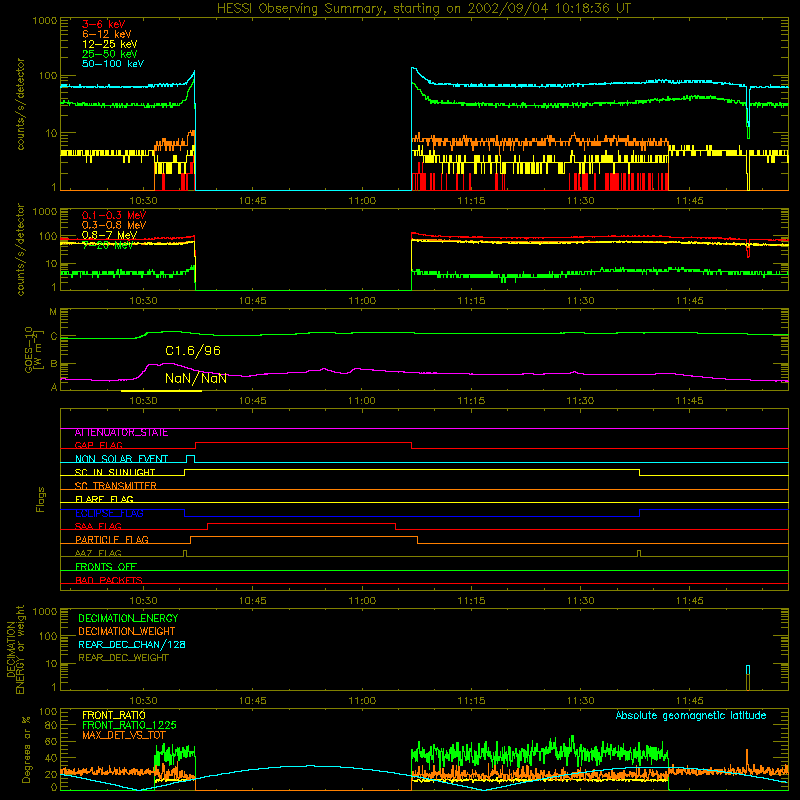Click the Flags vertical axis title
The height and width of the screenshot is (800, 800).
pos(41,499)
